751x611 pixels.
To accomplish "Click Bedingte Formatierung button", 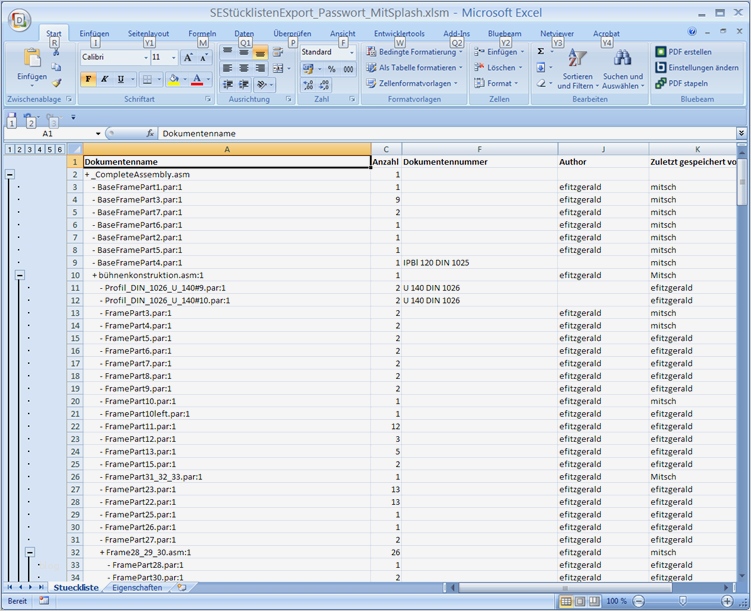I will click(x=412, y=52).
